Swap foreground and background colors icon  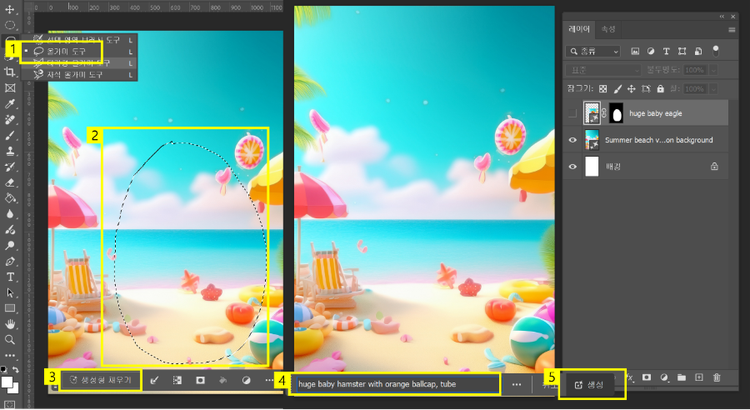pos(15,369)
